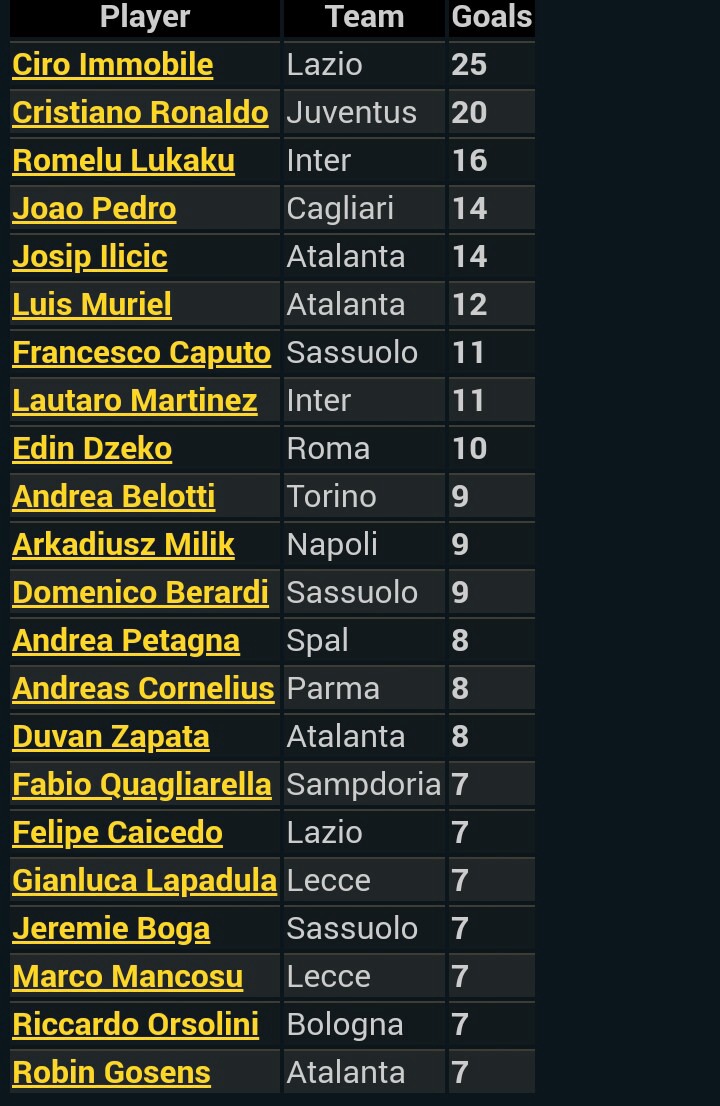Click Josip Ilicic name link
This screenshot has width=720, height=1106.
[x=90, y=257]
